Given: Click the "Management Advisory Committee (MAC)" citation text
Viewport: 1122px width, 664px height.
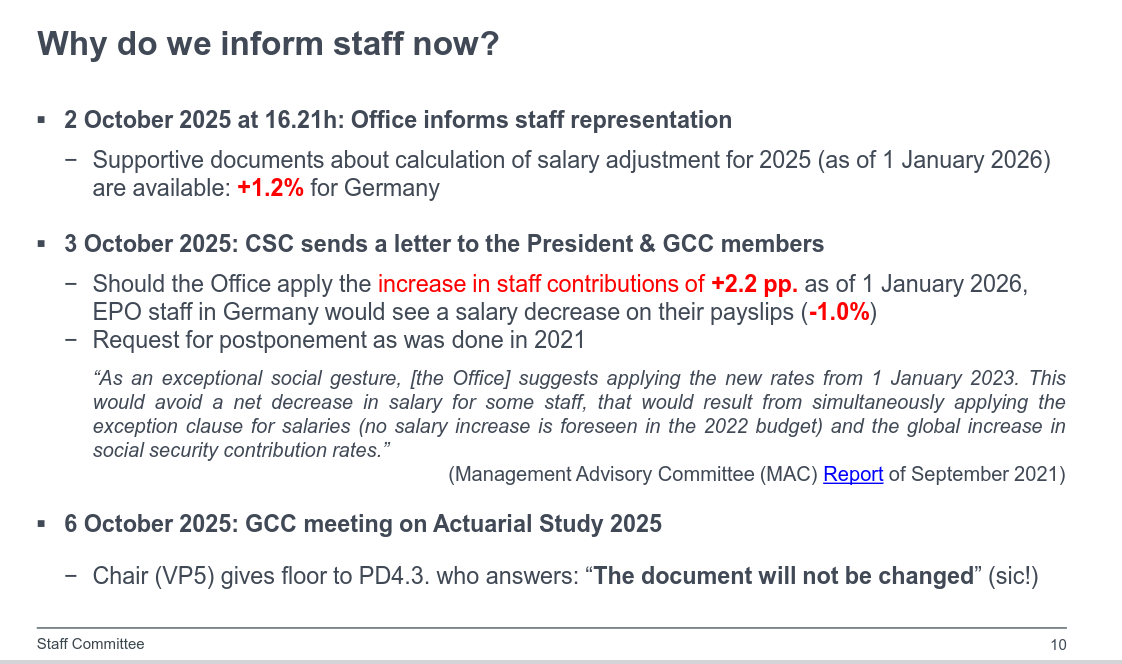Looking at the screenshot, I should [x=633, y=474].
